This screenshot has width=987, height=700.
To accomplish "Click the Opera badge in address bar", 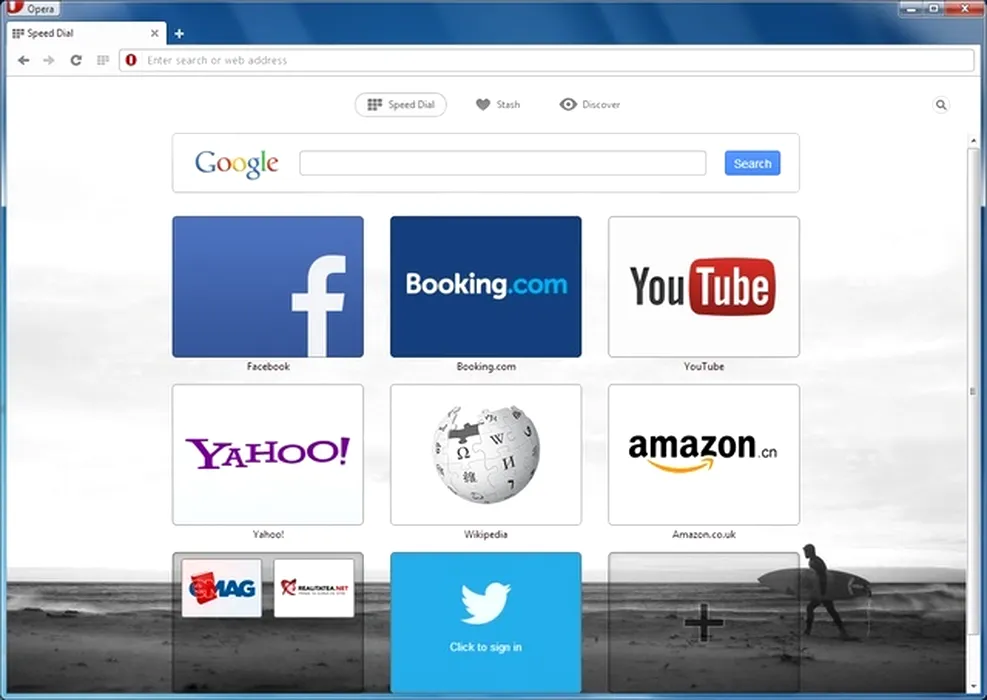I will point(131,60).
